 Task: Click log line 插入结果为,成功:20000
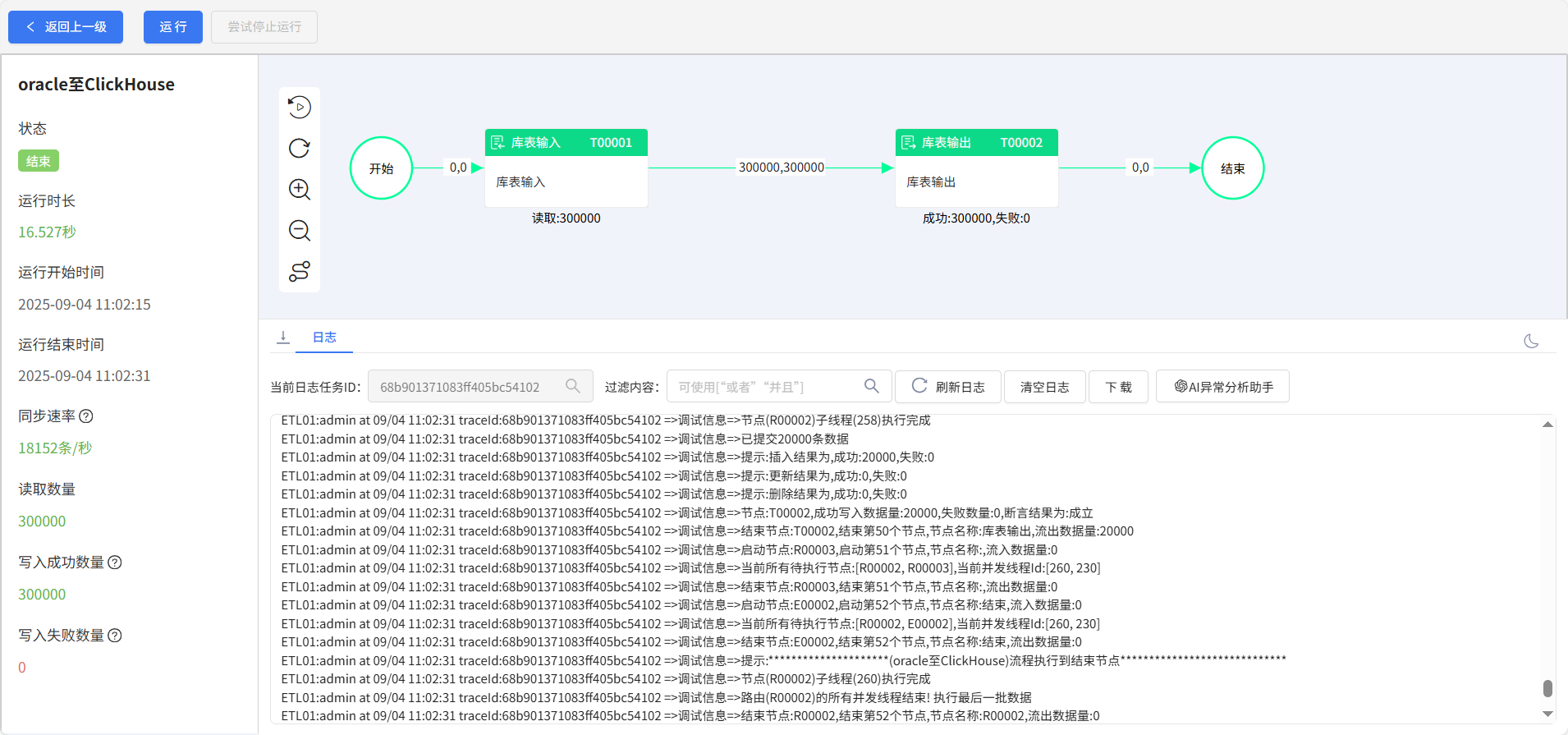(607, 457)
